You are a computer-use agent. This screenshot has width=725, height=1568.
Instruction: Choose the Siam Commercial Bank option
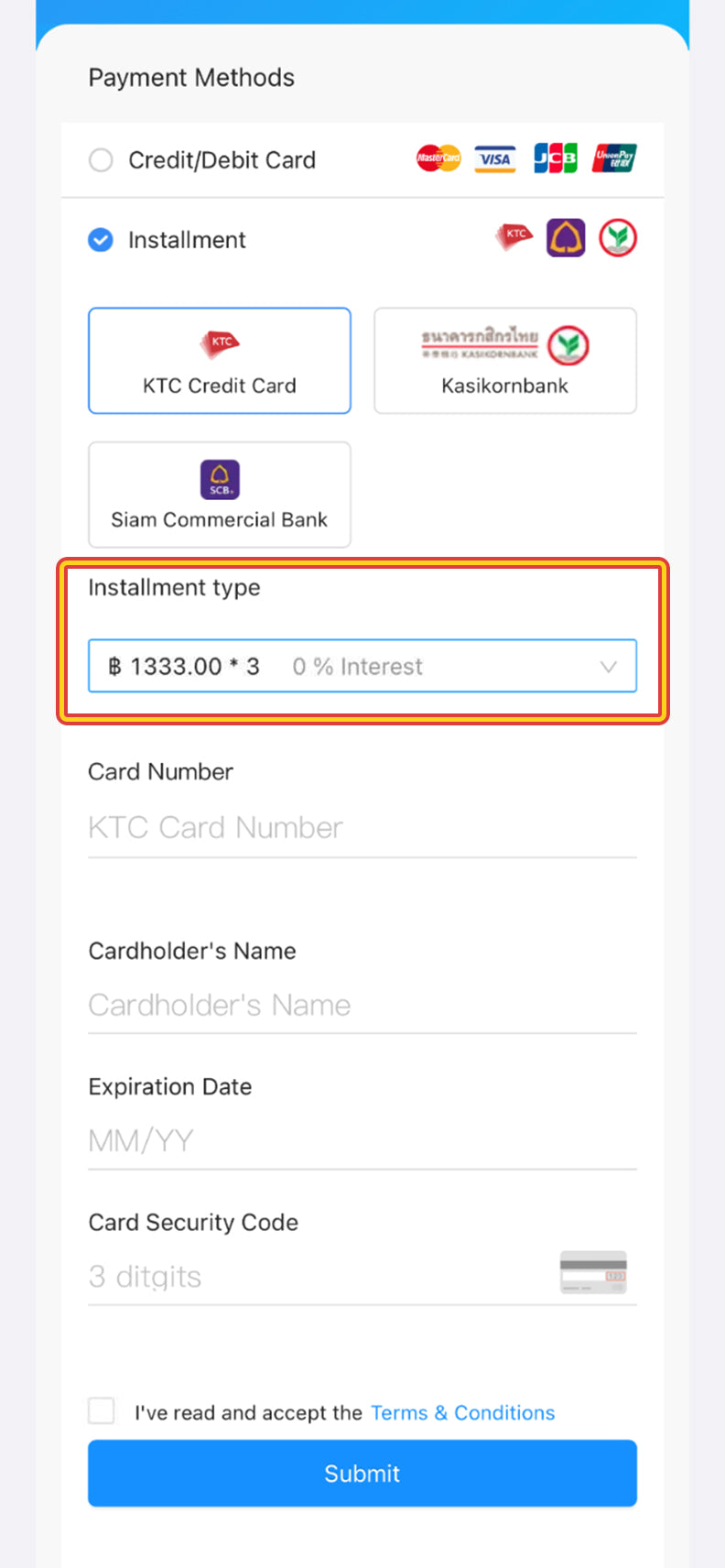220,495
